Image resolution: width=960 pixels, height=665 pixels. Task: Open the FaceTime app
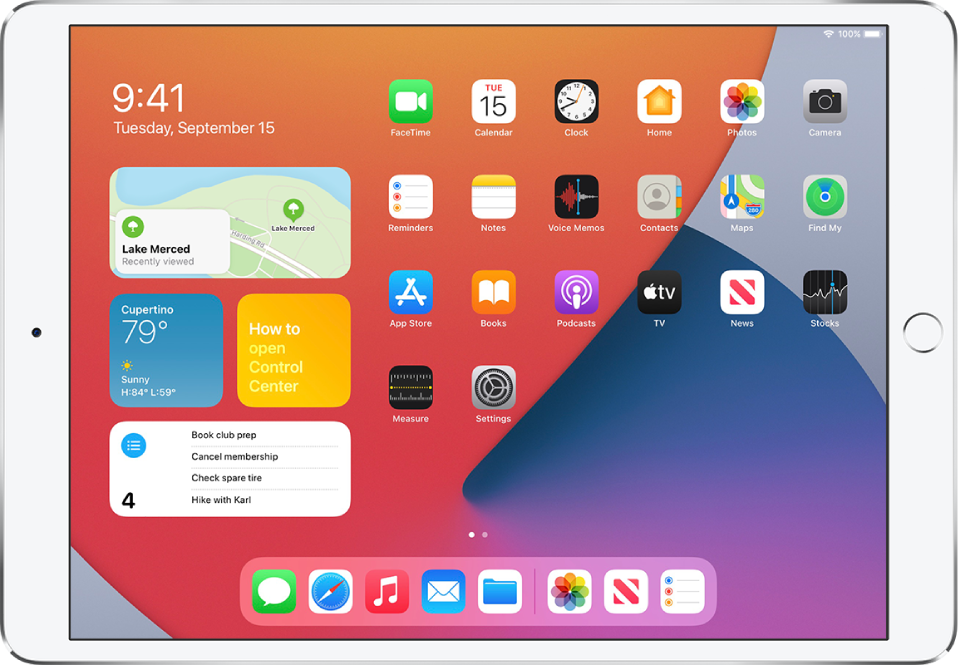click(x=410, y=102)
